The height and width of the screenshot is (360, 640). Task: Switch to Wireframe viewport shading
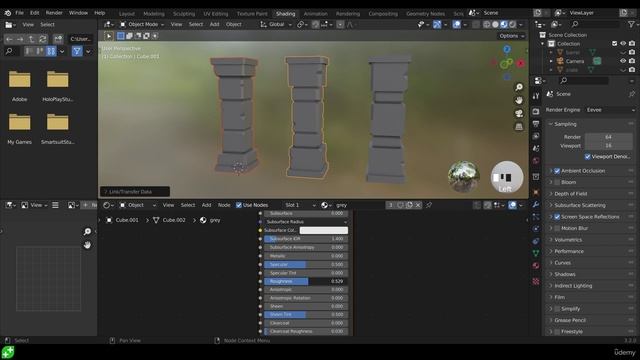click(x=487, y=24)
